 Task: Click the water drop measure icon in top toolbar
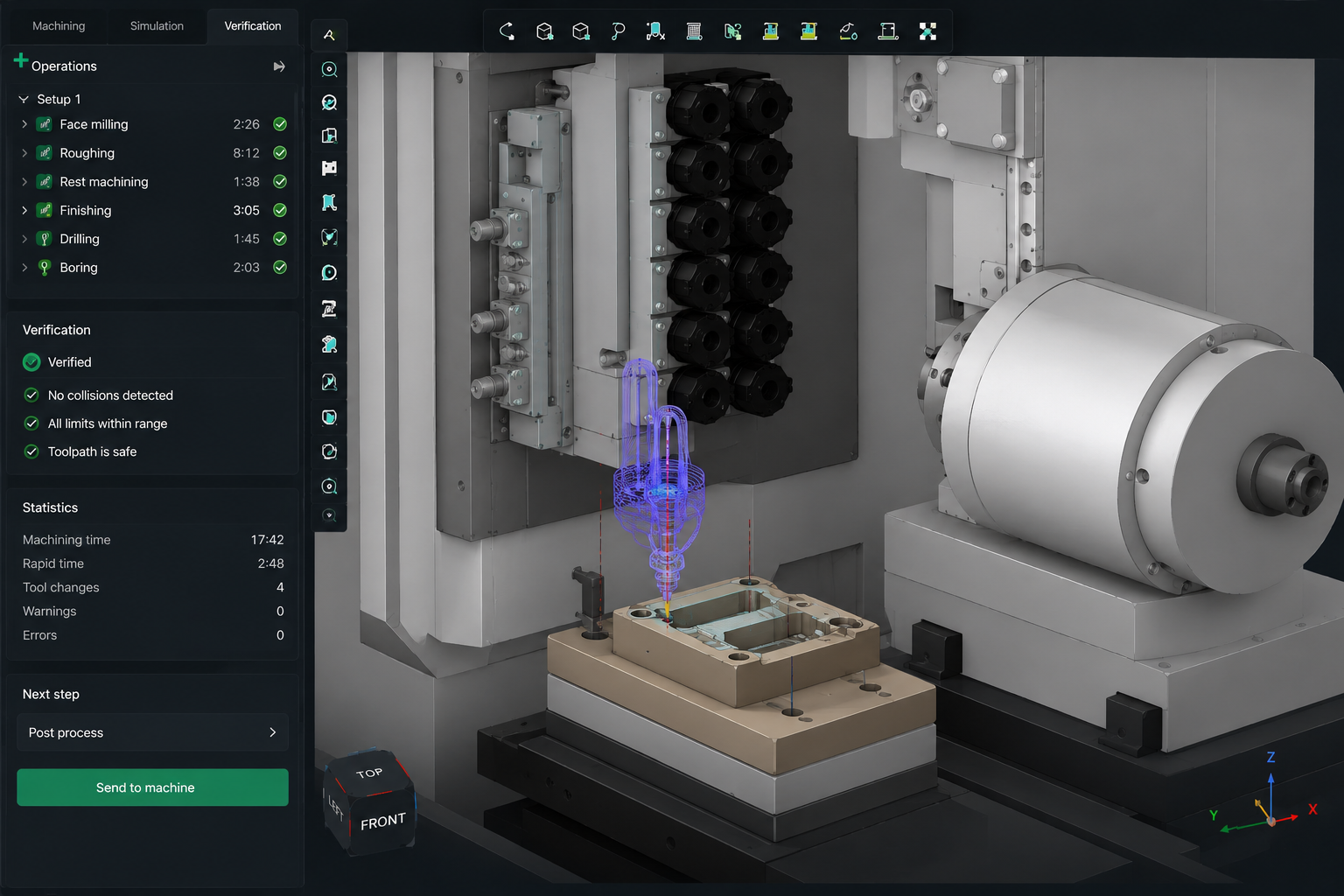tap(848, 31)
